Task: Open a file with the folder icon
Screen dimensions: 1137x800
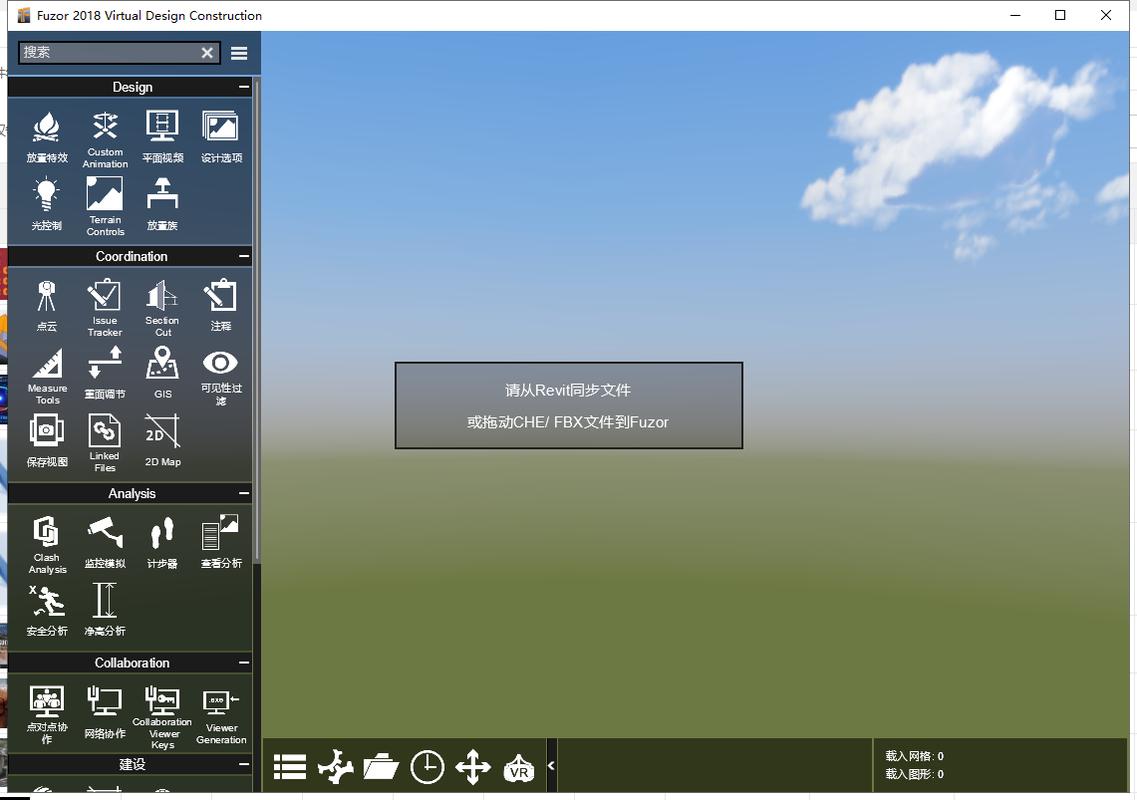Action: (x=381, y=767)
